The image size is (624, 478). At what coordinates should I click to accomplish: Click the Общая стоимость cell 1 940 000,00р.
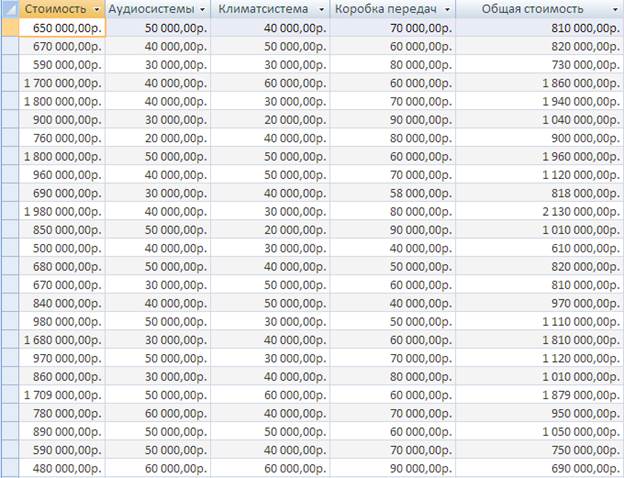click(539, 101)
